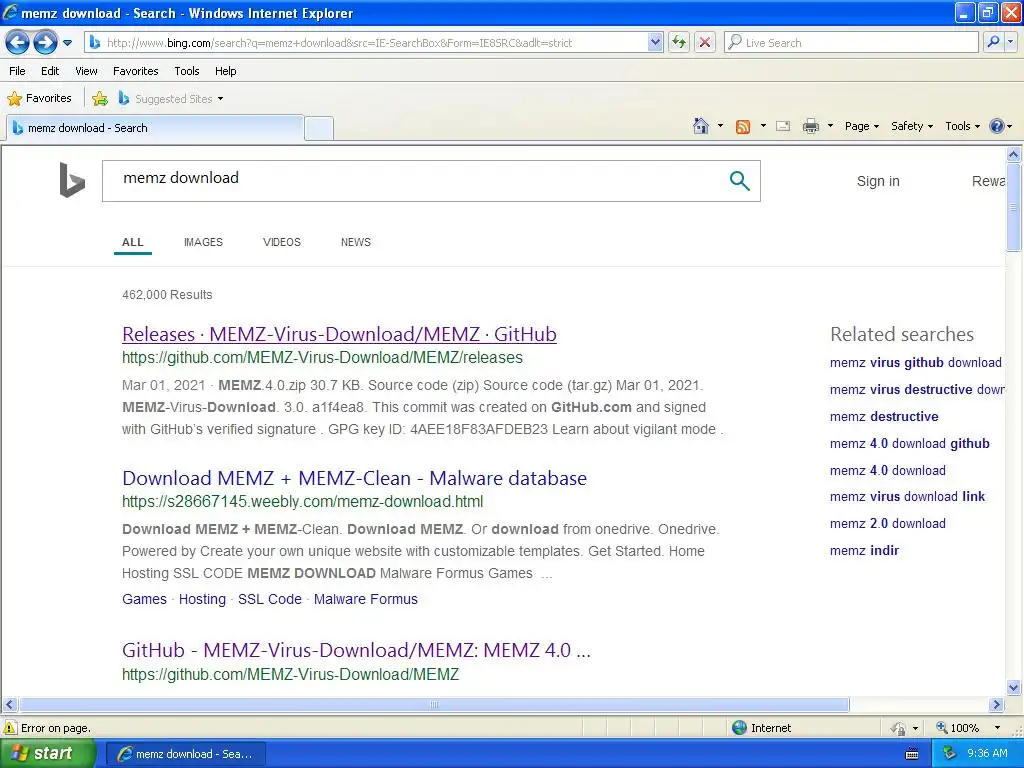The width and height of the screenshot is (1024, 768).
Task: Open the File menu
Action: [17, 71]
